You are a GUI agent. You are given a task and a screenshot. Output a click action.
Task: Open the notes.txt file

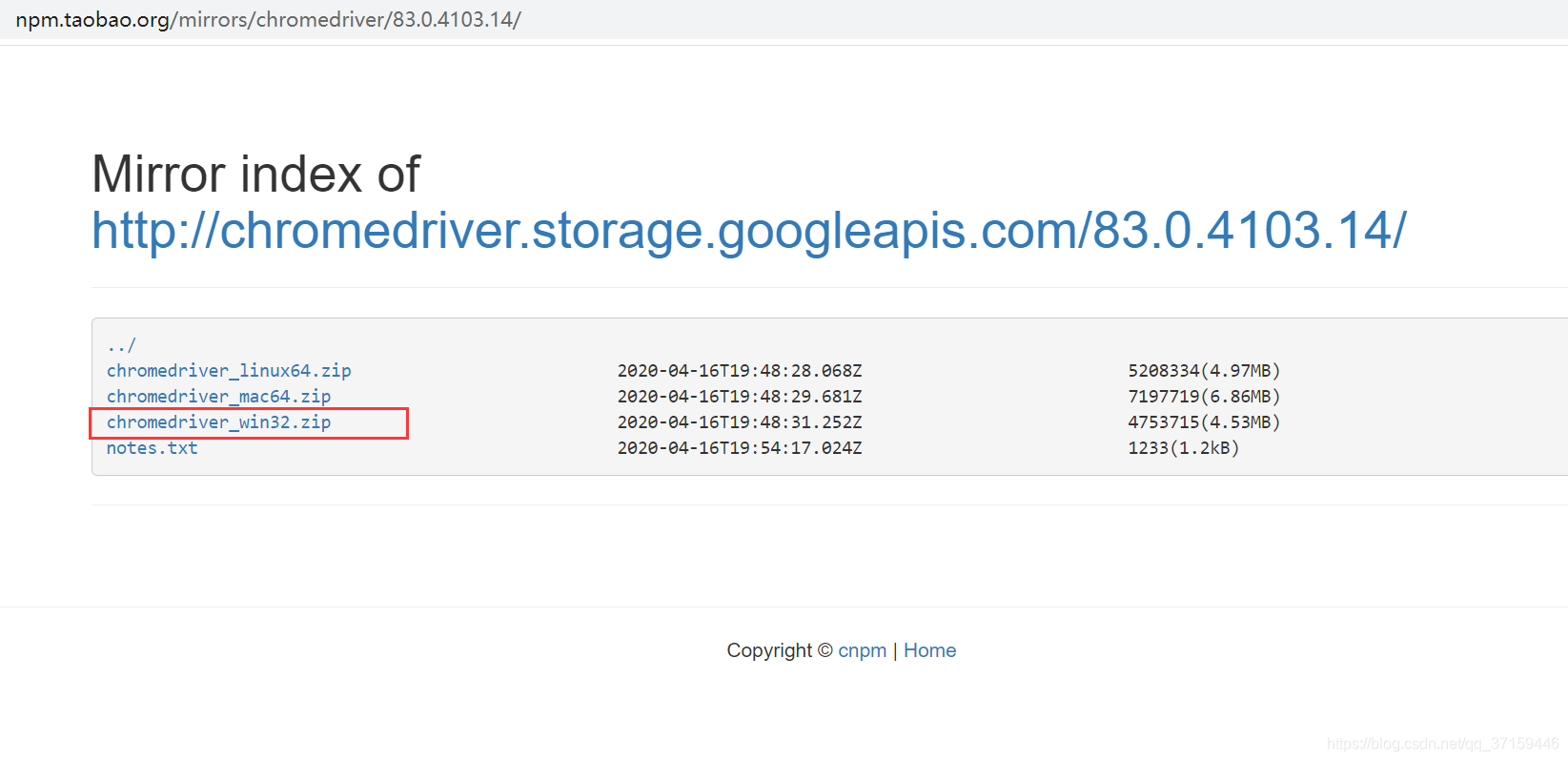(x=152, y=448)
